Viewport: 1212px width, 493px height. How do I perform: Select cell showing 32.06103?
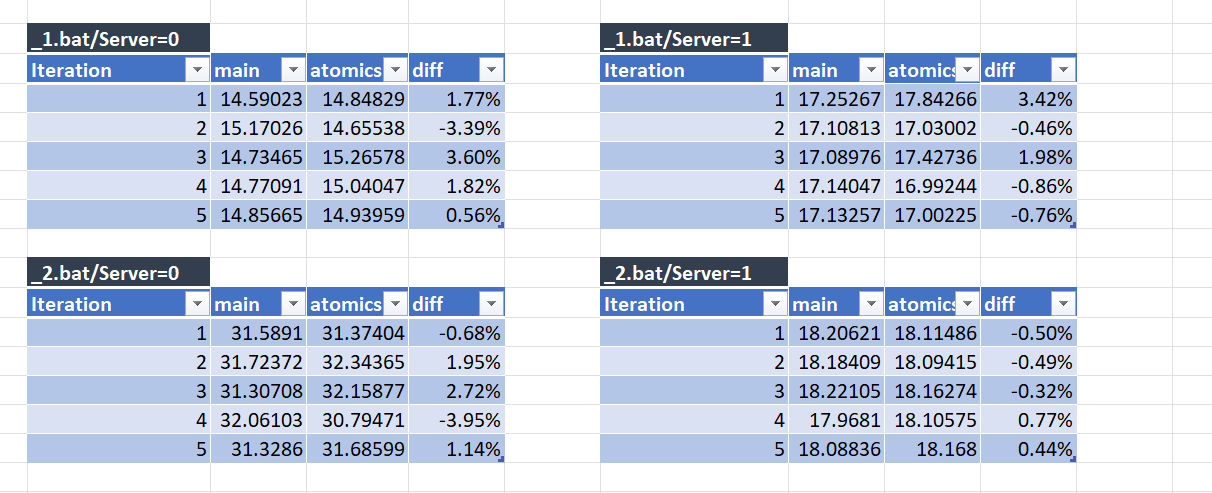tap(258, 420)
